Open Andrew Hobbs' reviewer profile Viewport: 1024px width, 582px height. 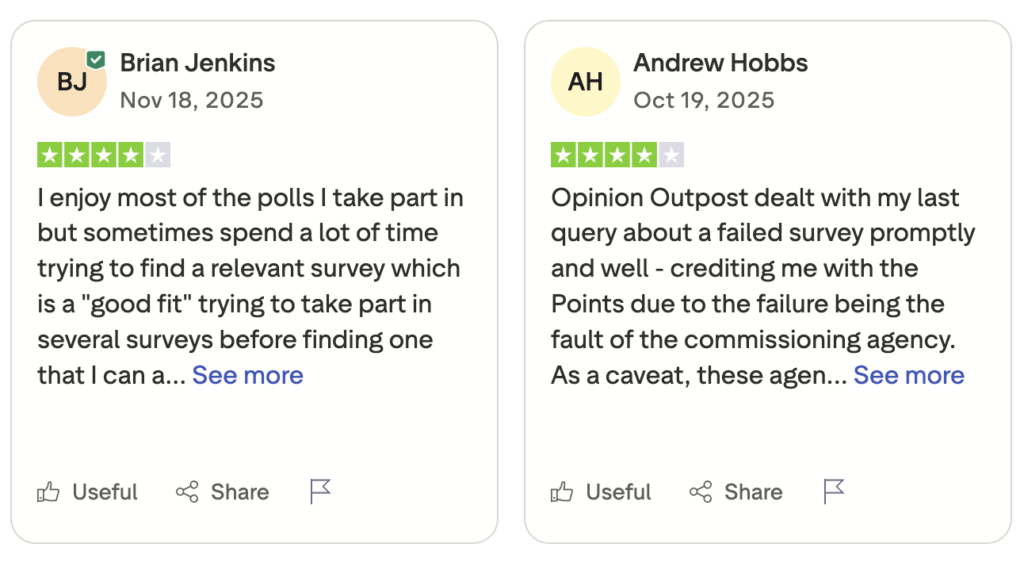coord(720,62)
